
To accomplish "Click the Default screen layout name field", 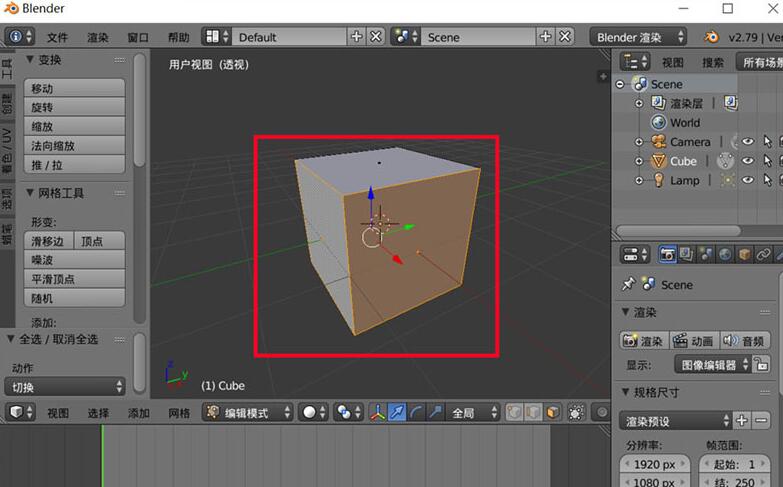I will point(290,37).
